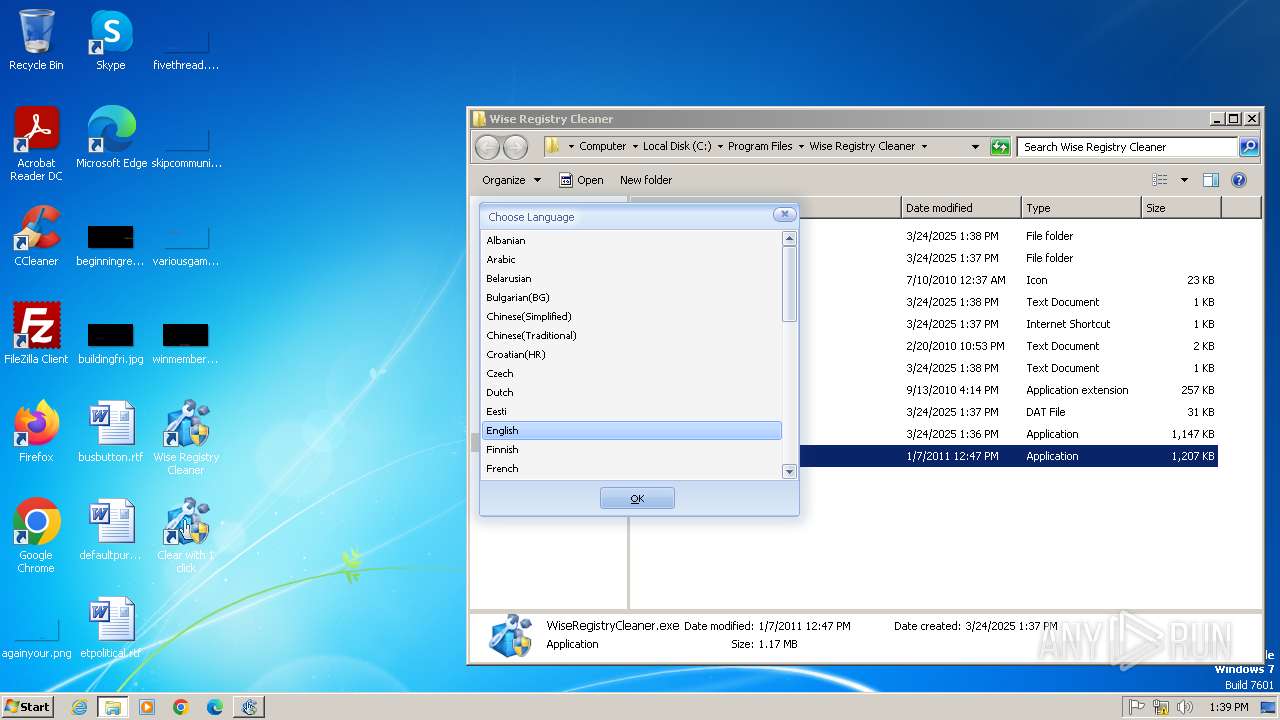Click Open in Explorer toolbar

click(581, 180)
